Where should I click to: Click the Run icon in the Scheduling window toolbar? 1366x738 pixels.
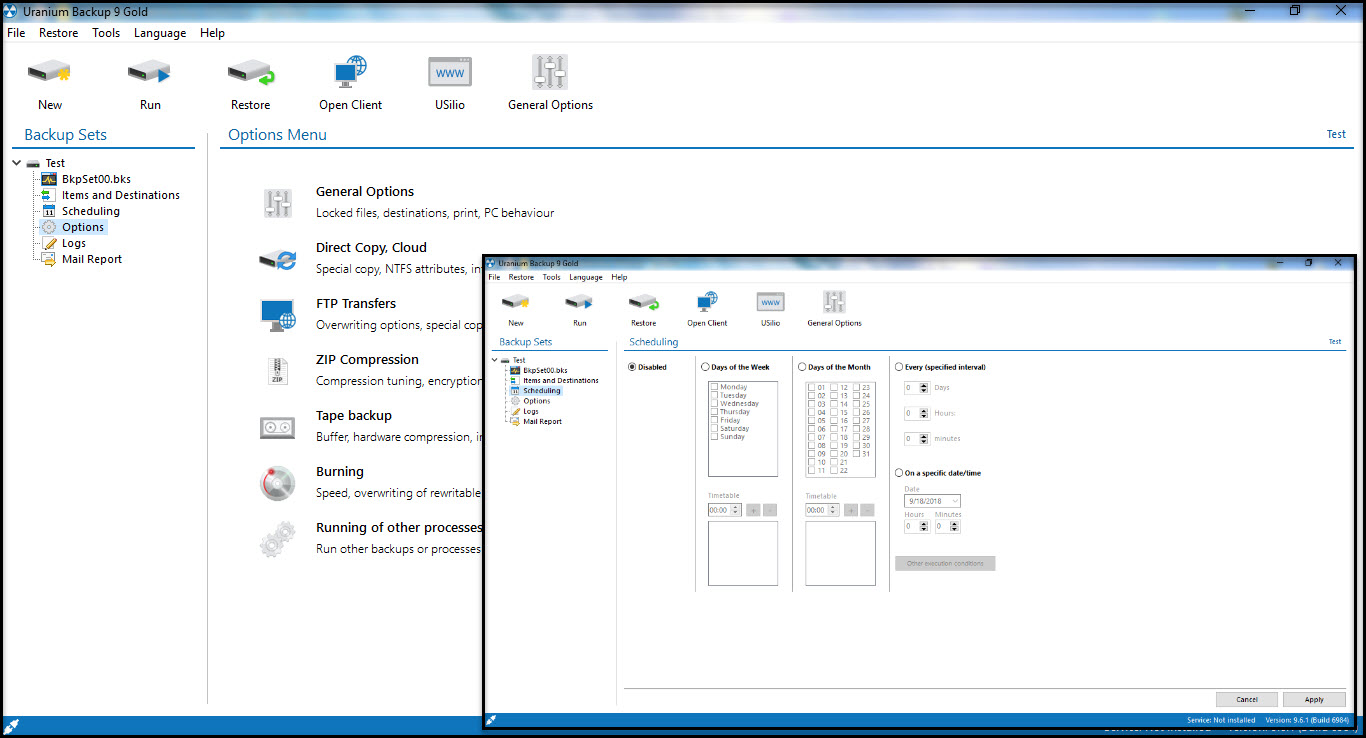(580, 301)
